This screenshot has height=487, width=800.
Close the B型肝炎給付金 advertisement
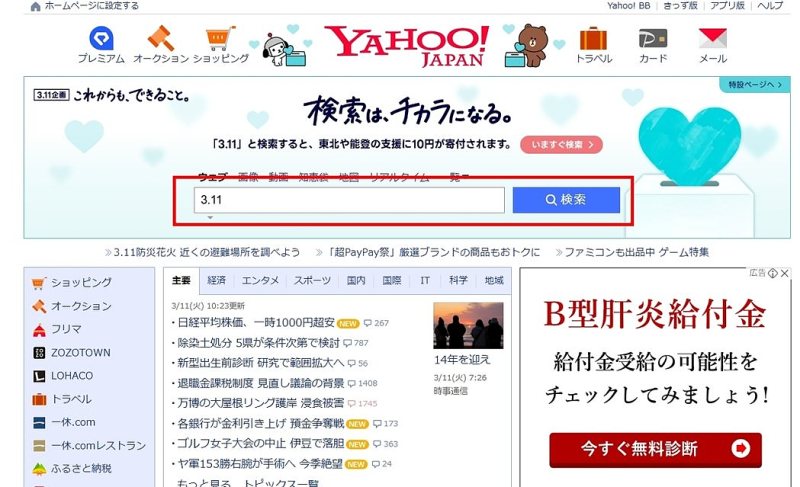tap(785, 273)
